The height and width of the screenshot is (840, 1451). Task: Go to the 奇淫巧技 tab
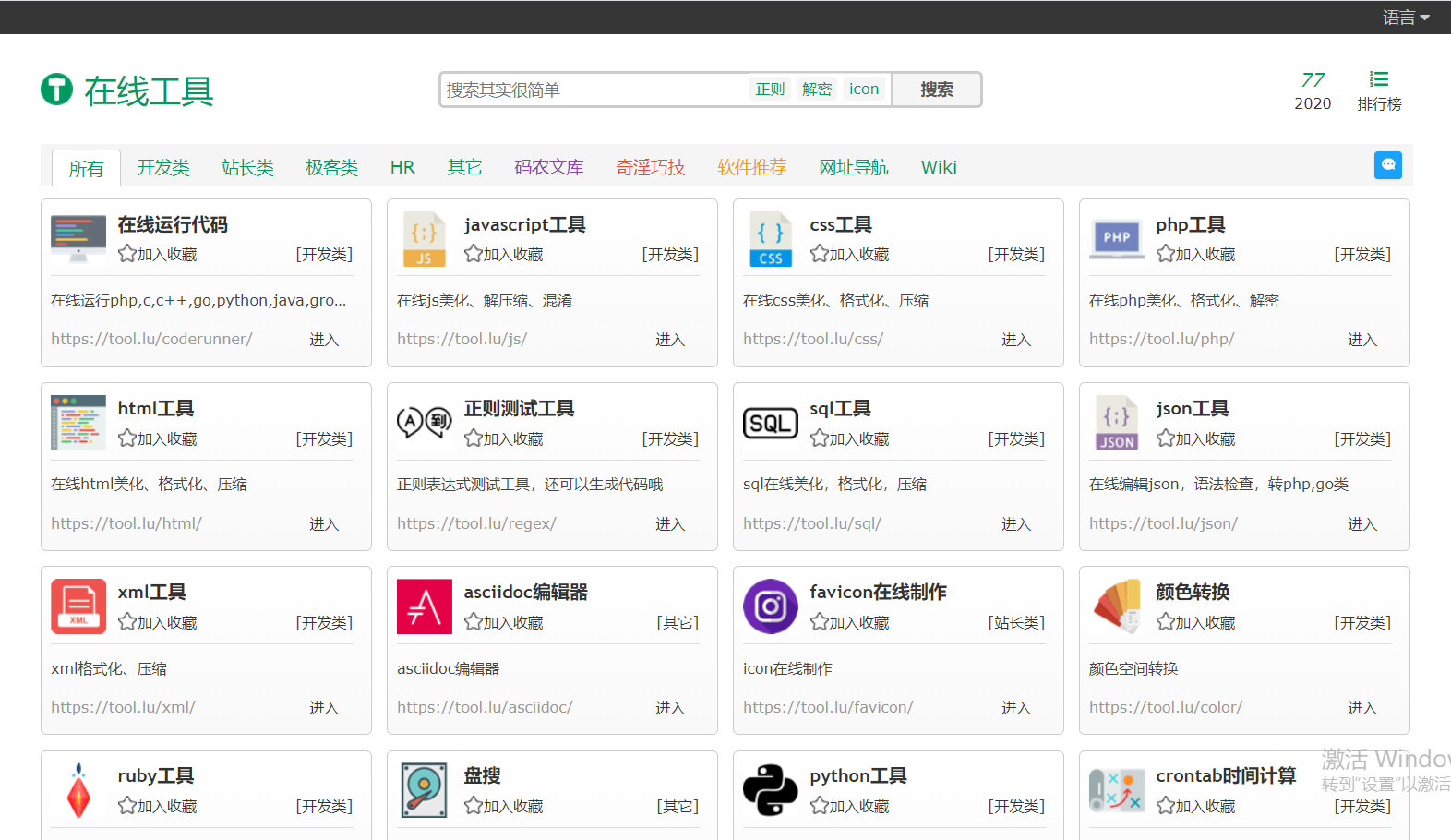651,167
